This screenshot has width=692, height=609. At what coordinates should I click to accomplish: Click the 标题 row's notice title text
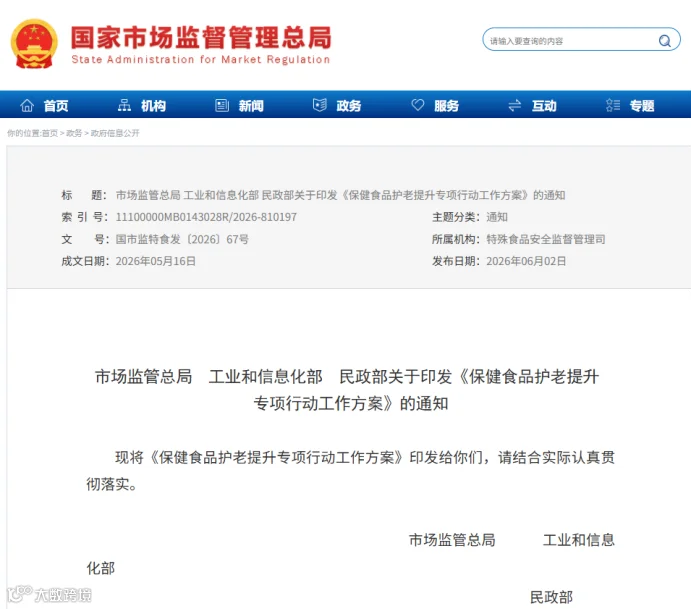tap(340, 195)
